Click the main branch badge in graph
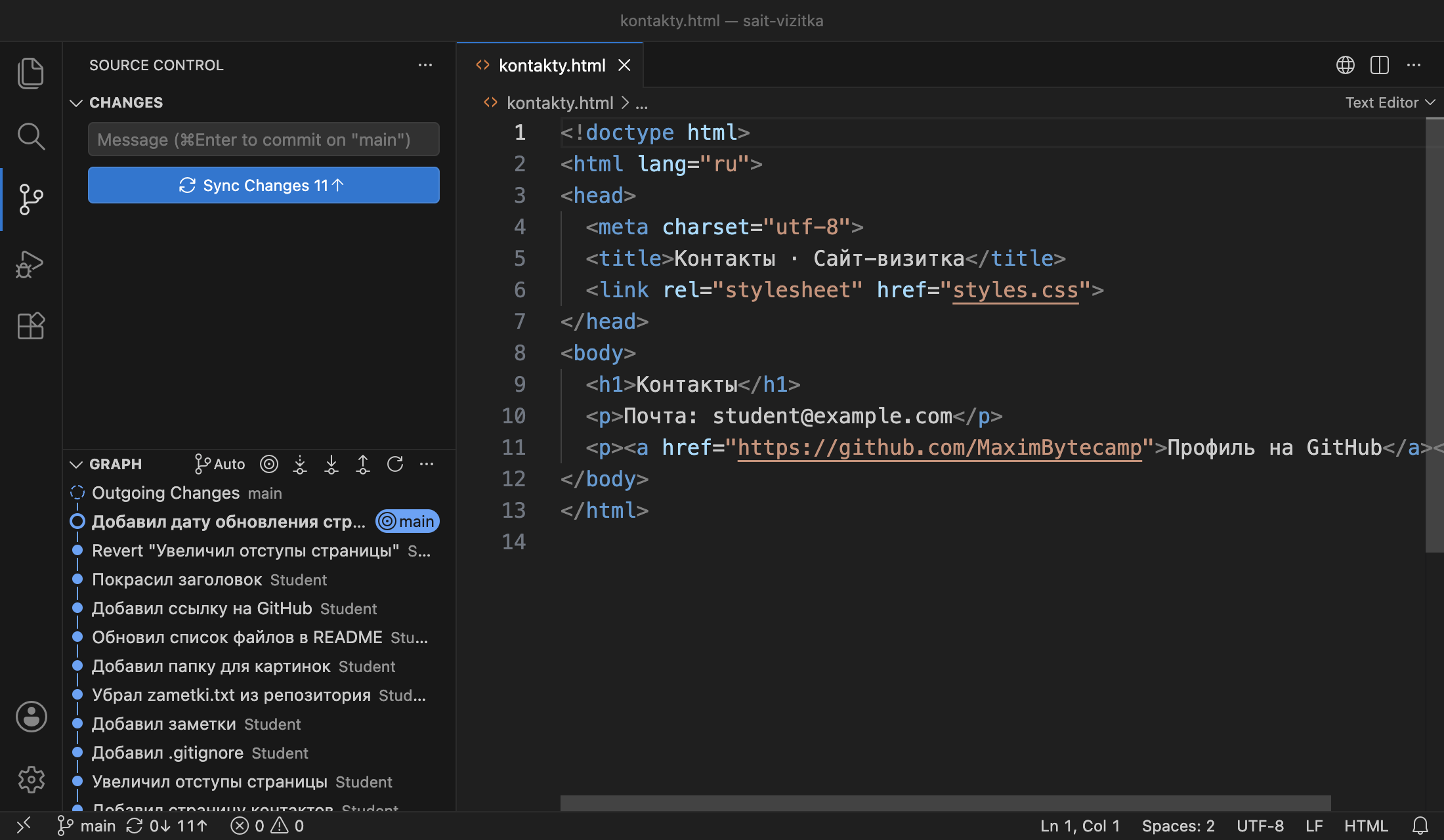The height and width of the screenshot is (840, 1444). 408,521
